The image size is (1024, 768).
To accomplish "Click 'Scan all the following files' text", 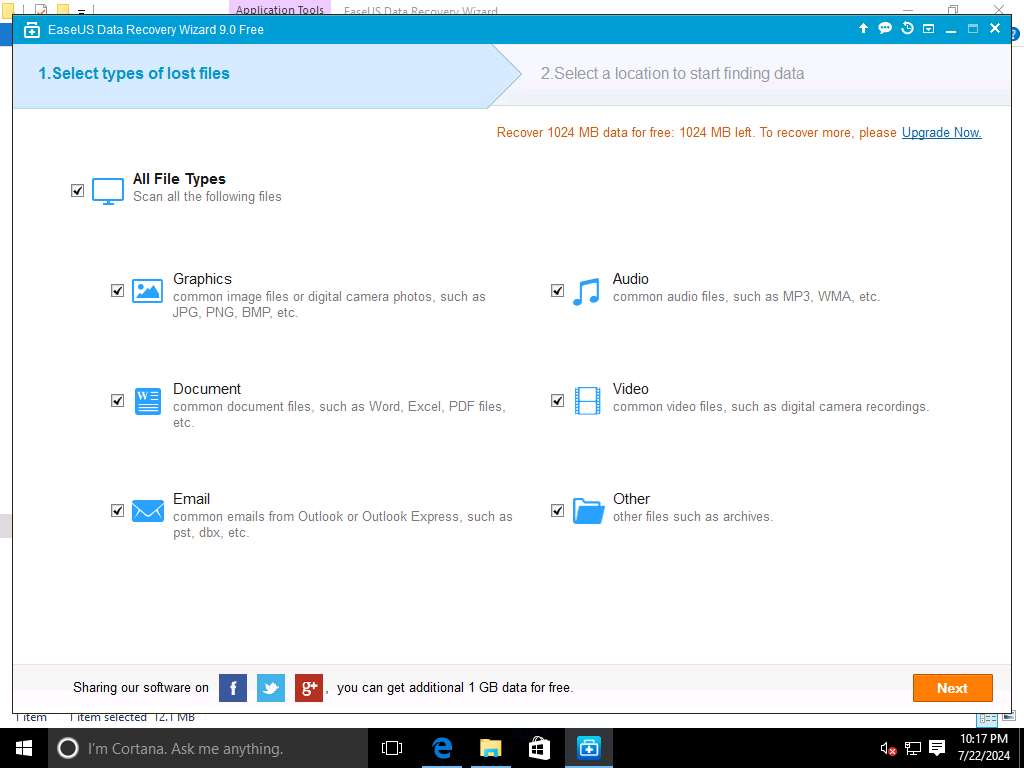I will click(207, 197).
